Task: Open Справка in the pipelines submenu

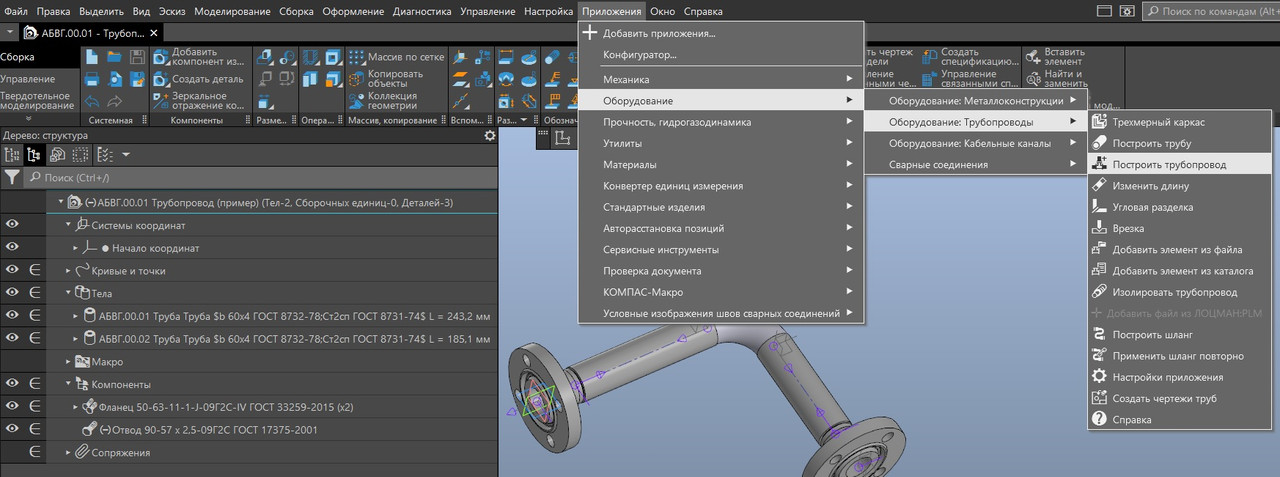Action: point(1178,420)
